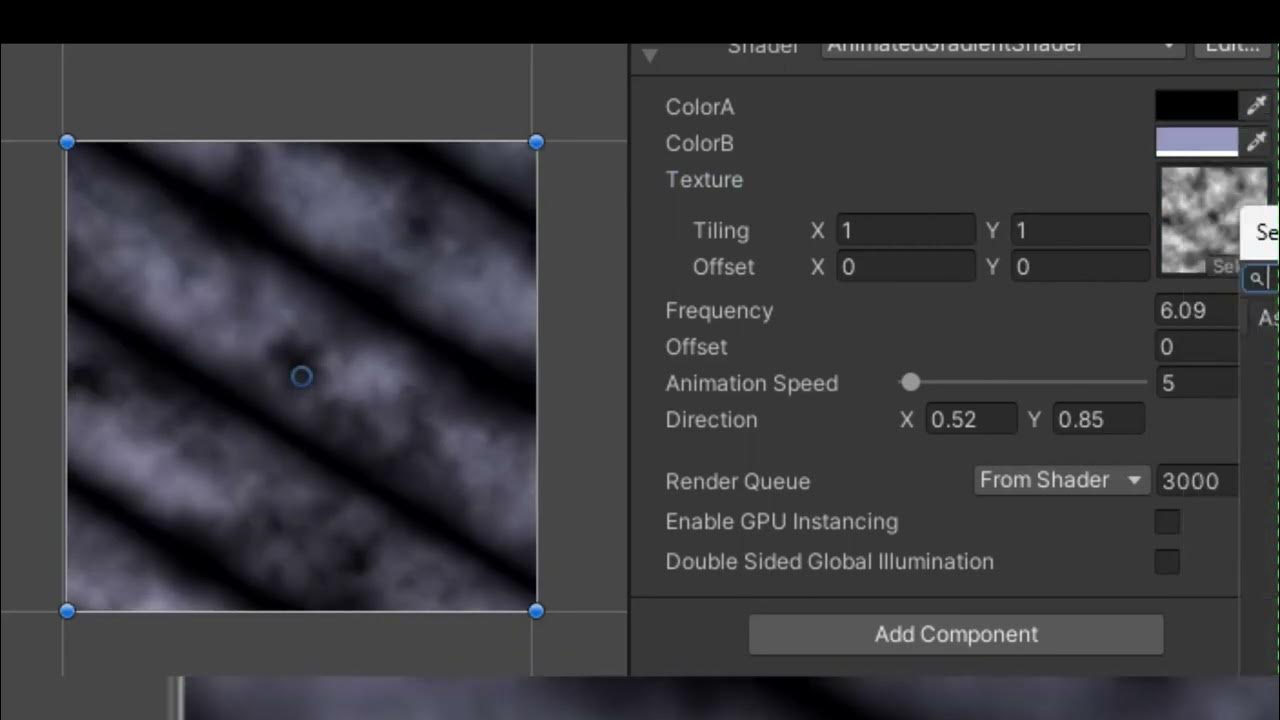Click the Enable GPU Instancing label
Image resolution: width=1280 pixels, height=720 pixels.
point(781,522)
